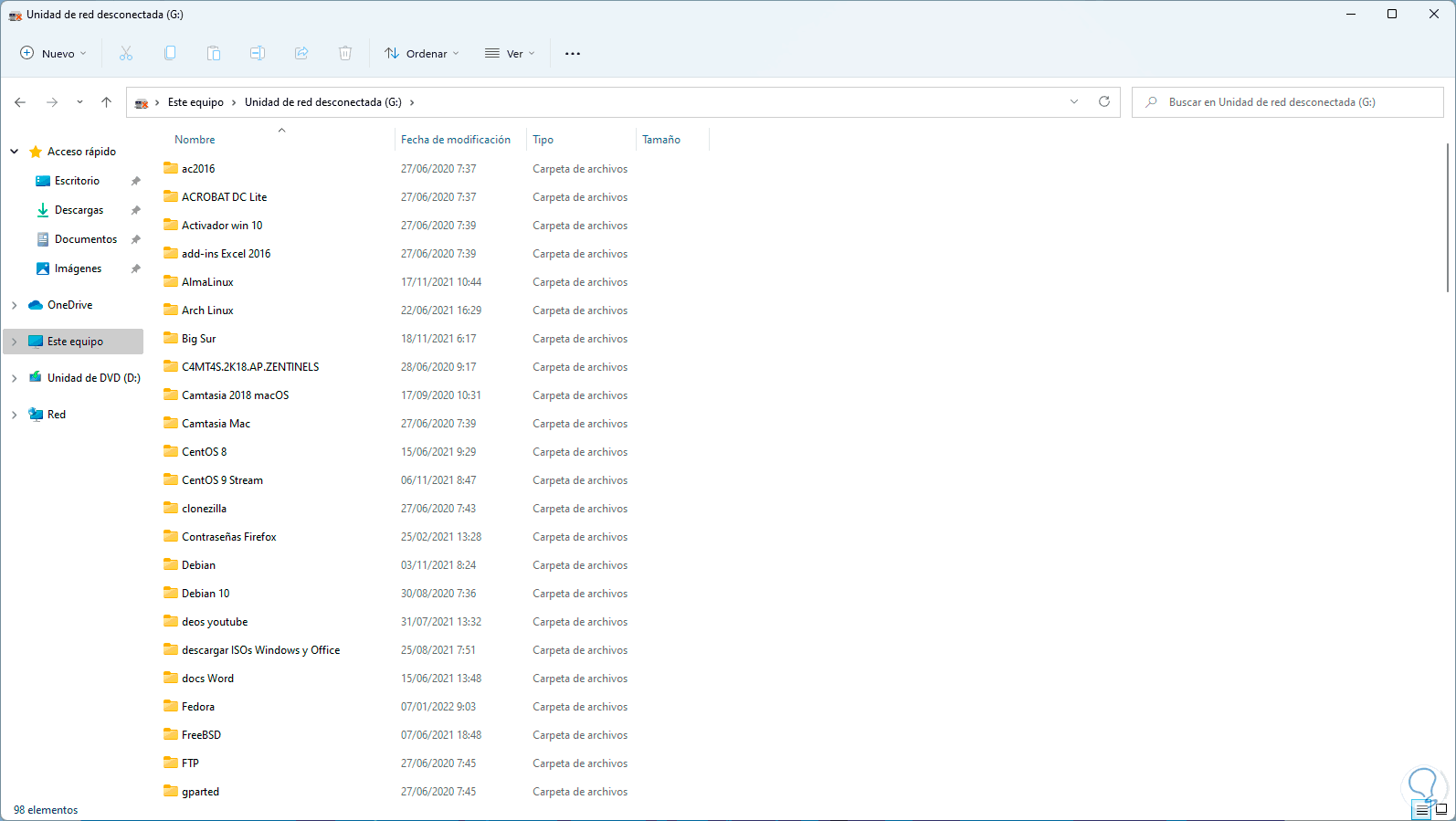1456x821 pixels.
Task: Click the vertical scrollbar of file list
Action: 1449,217
